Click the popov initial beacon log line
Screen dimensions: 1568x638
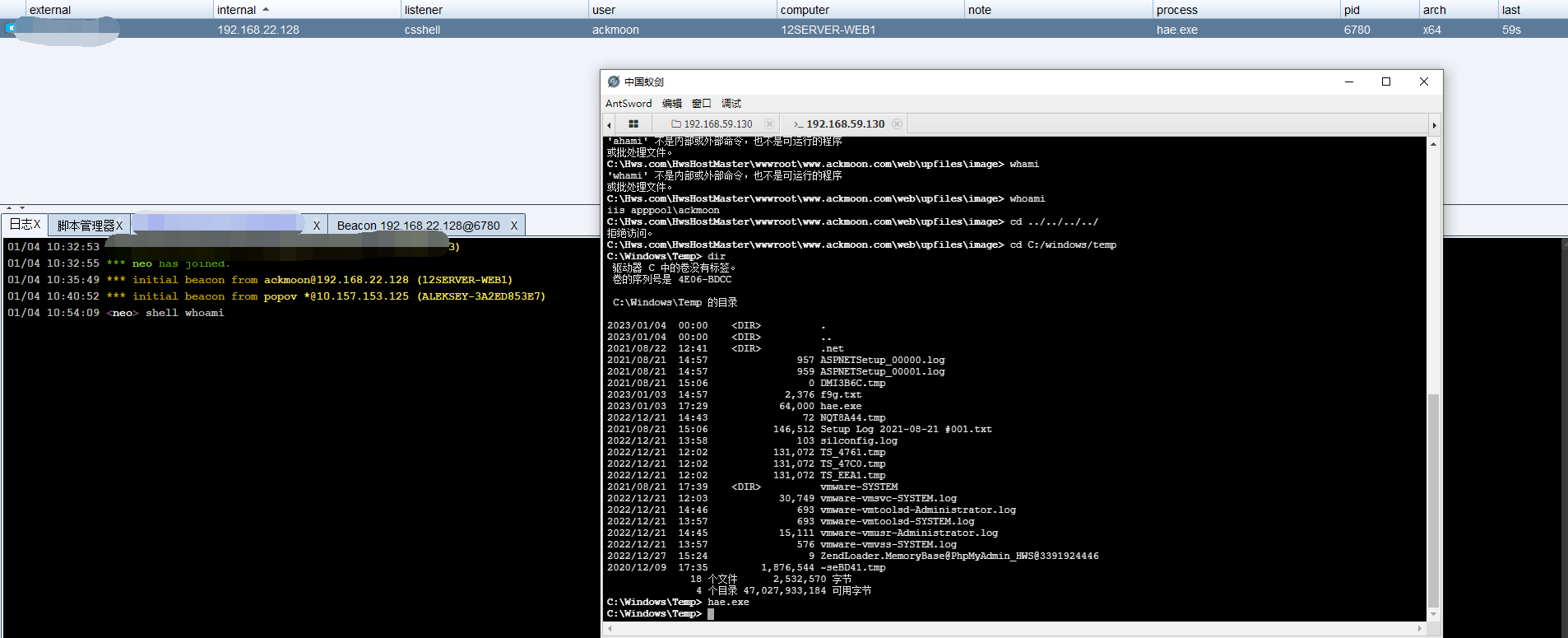[x=276, y=296]
